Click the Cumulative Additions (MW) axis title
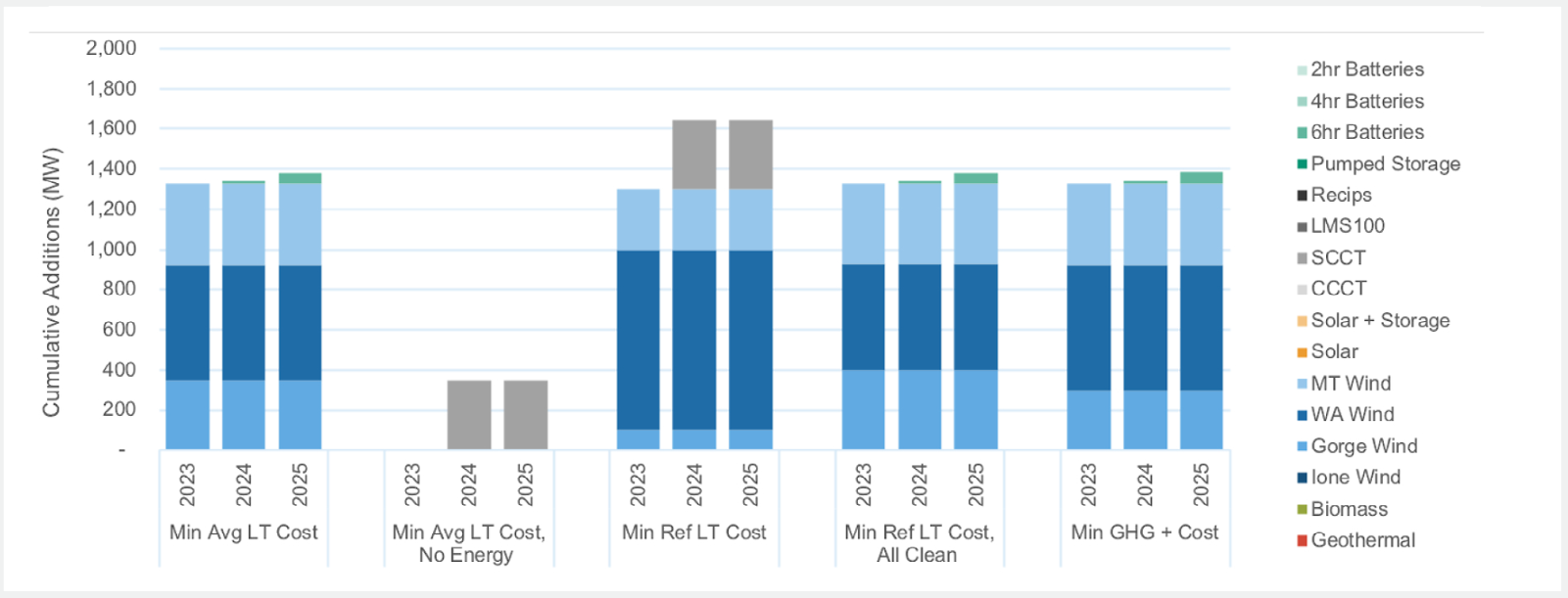 click(51, 282)
